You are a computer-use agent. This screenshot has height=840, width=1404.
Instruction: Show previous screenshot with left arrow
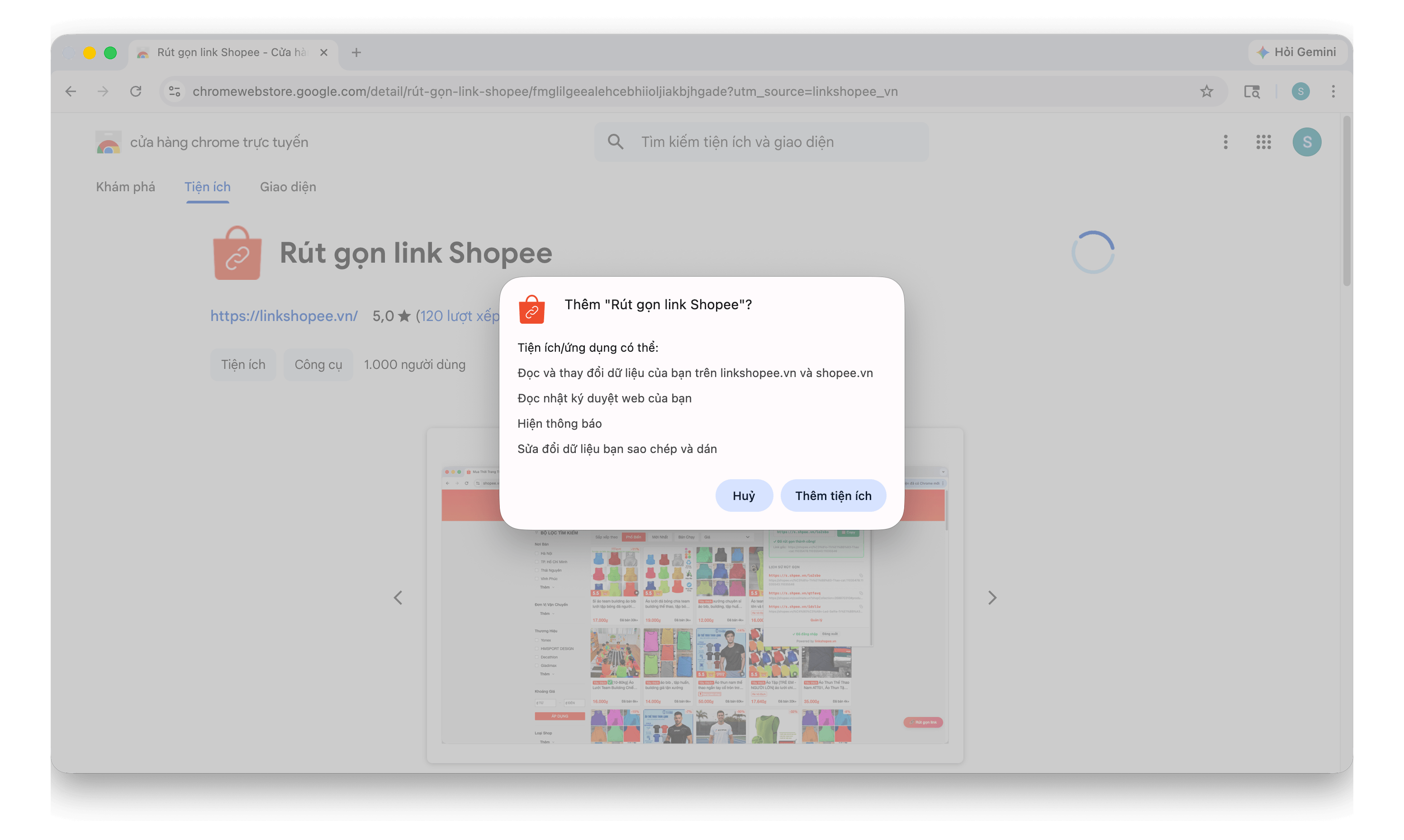coord(398,598)
